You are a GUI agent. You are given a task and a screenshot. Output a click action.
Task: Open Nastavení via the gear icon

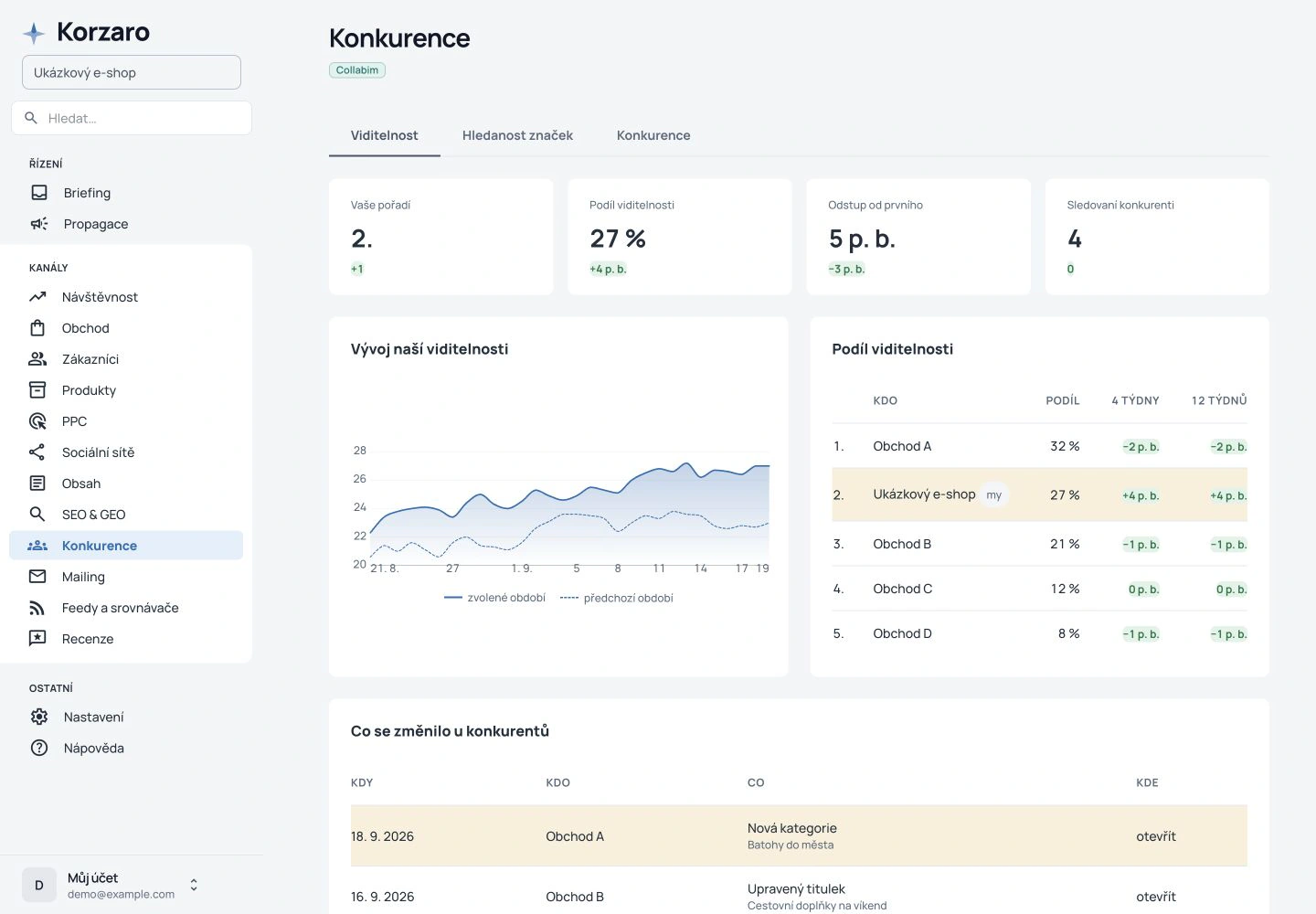(x=39, y=717)
